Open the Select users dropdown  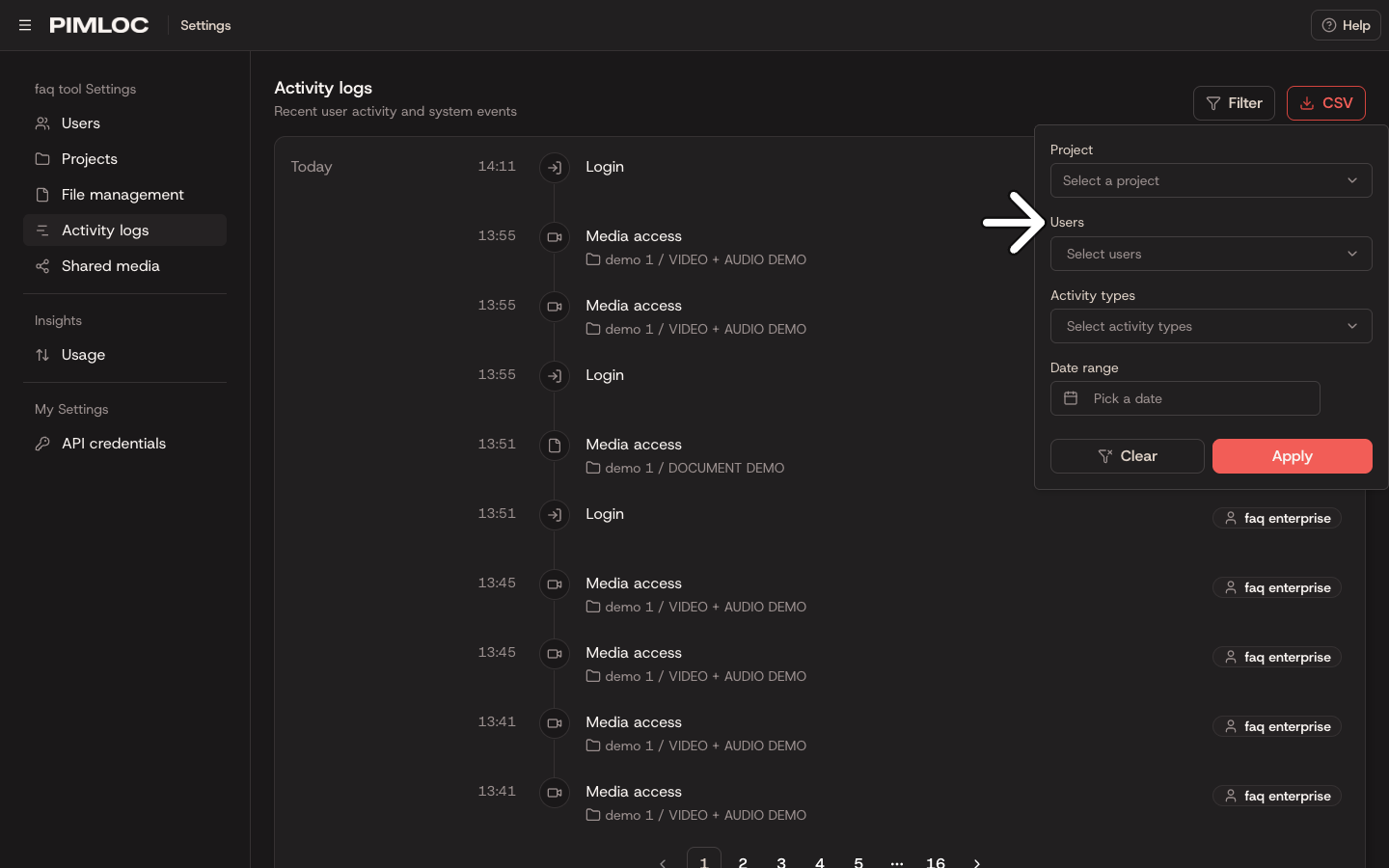tap(1211, 254)
